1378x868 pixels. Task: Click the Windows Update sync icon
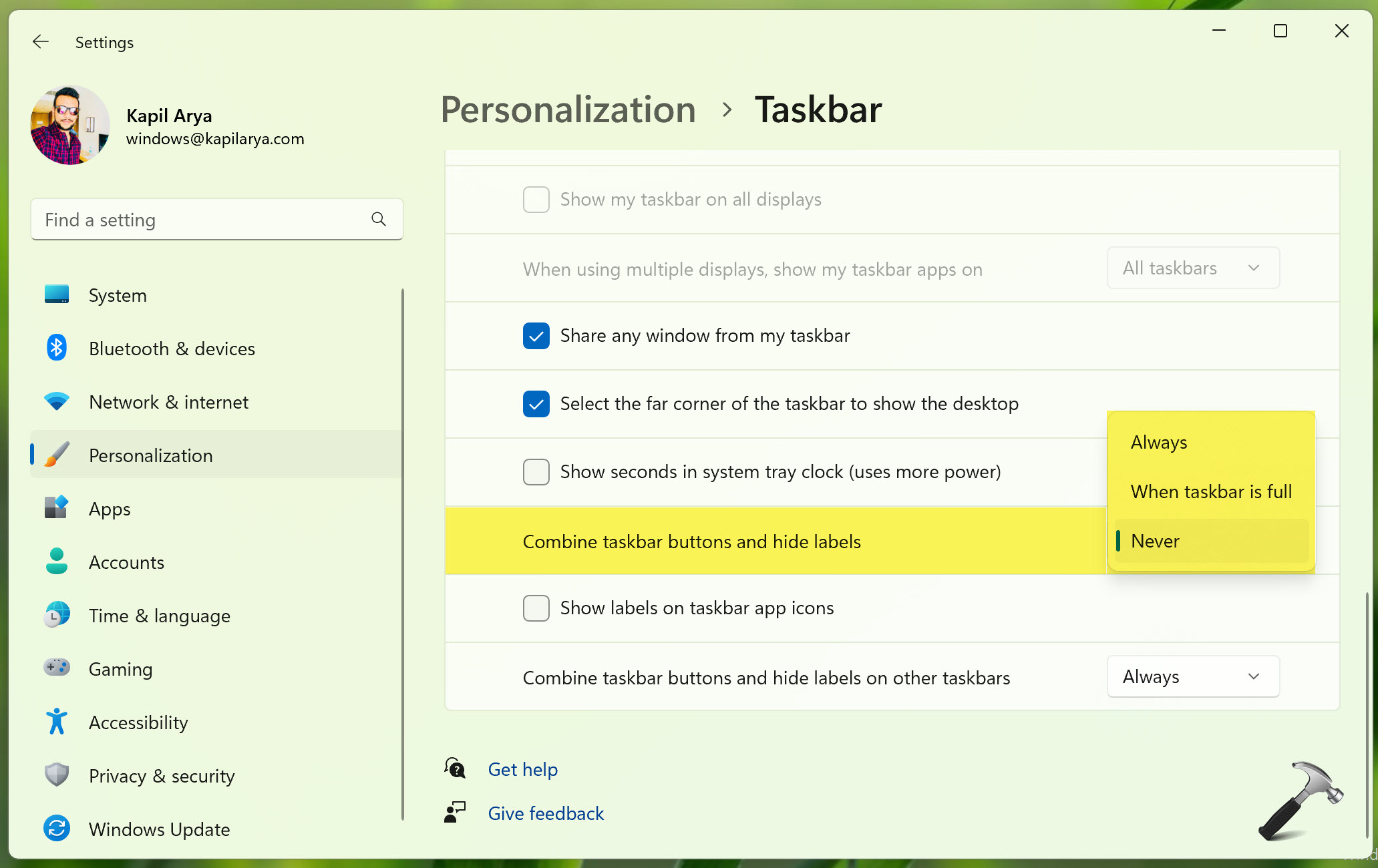[57, 829]
